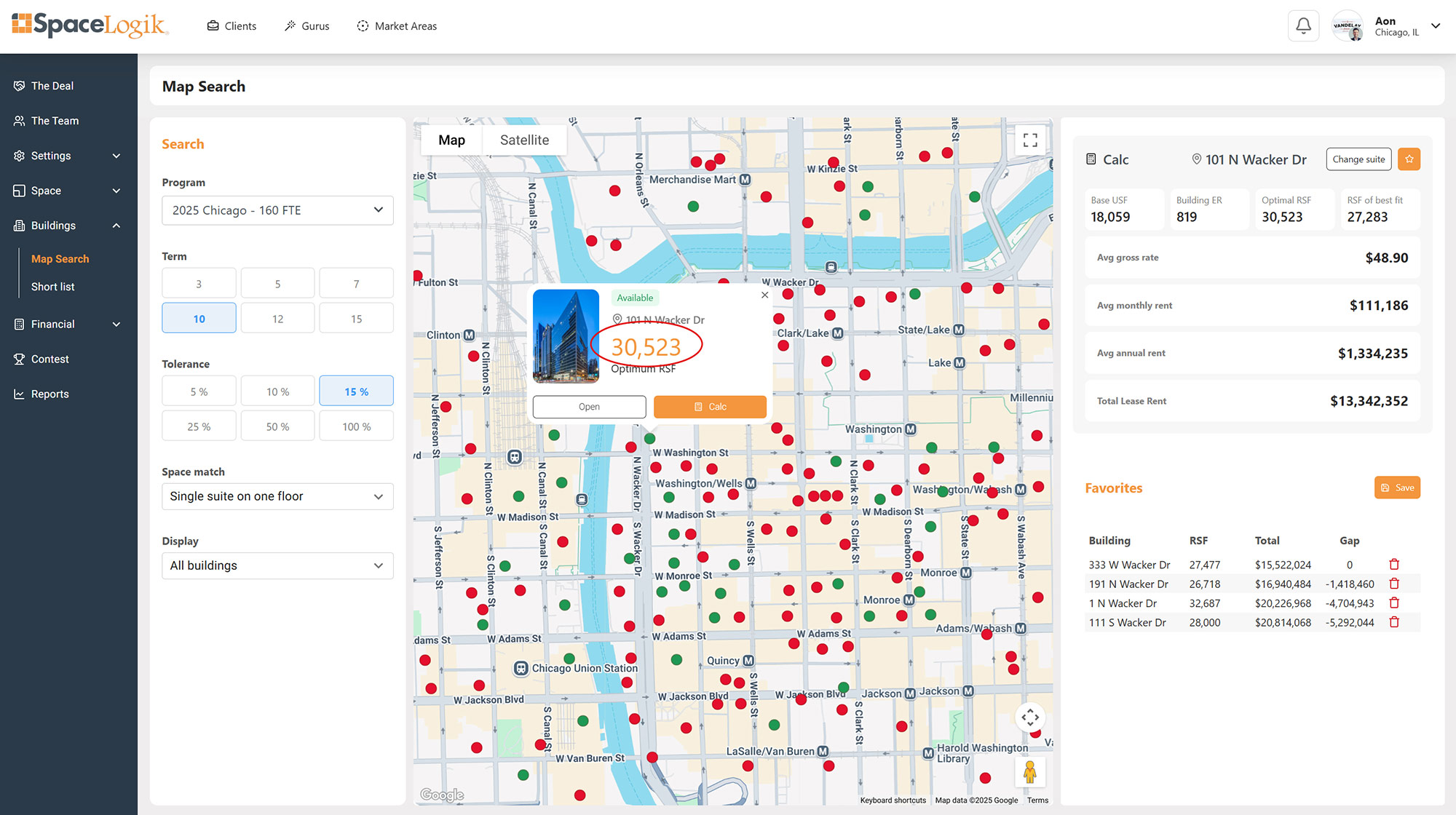Open The Deal sidebar item

52,86
